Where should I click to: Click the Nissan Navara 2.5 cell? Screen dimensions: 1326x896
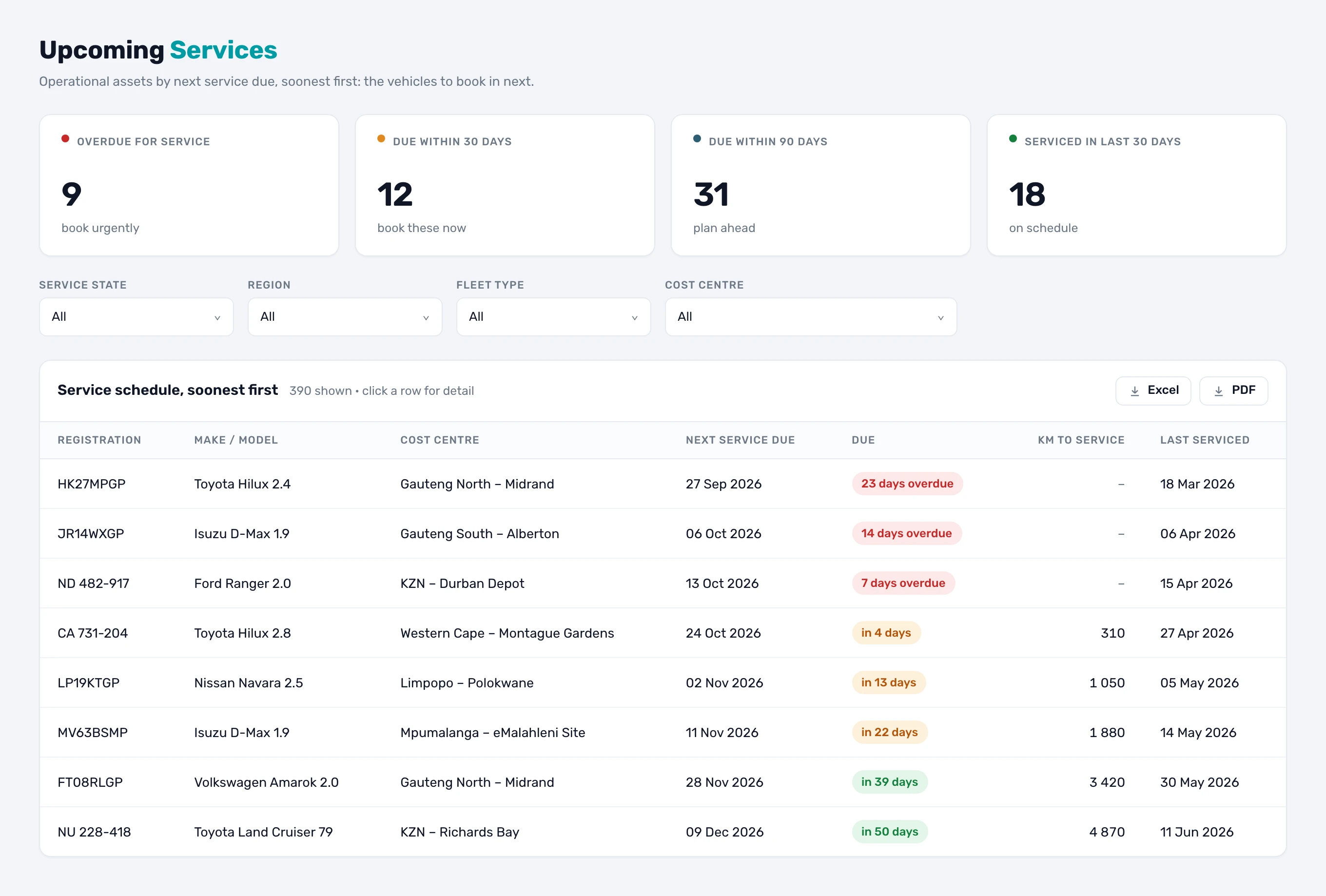pyautogui.click(x=248, y=682)
